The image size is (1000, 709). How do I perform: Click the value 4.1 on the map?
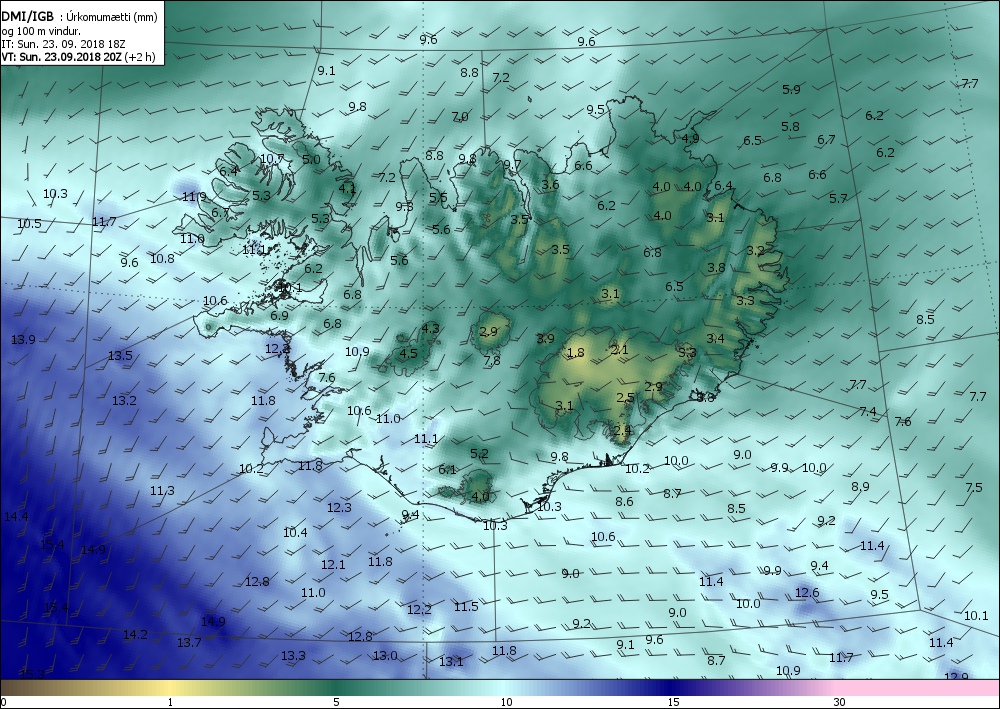(x=348, y=187)
